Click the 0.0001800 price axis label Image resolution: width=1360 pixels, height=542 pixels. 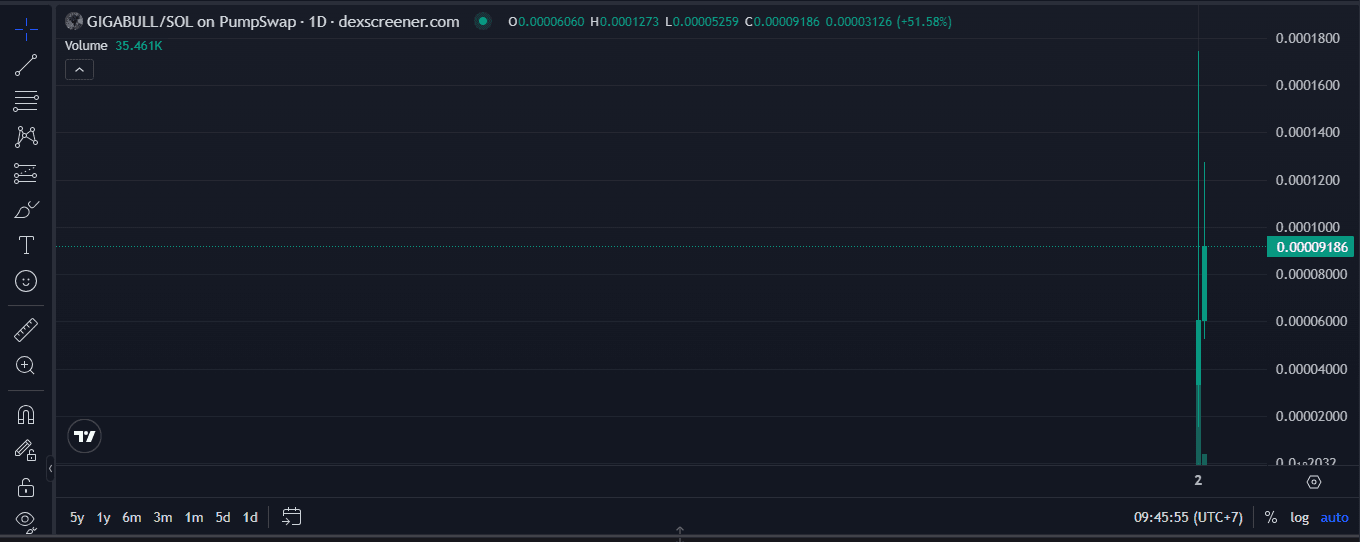click(1307, 38)
